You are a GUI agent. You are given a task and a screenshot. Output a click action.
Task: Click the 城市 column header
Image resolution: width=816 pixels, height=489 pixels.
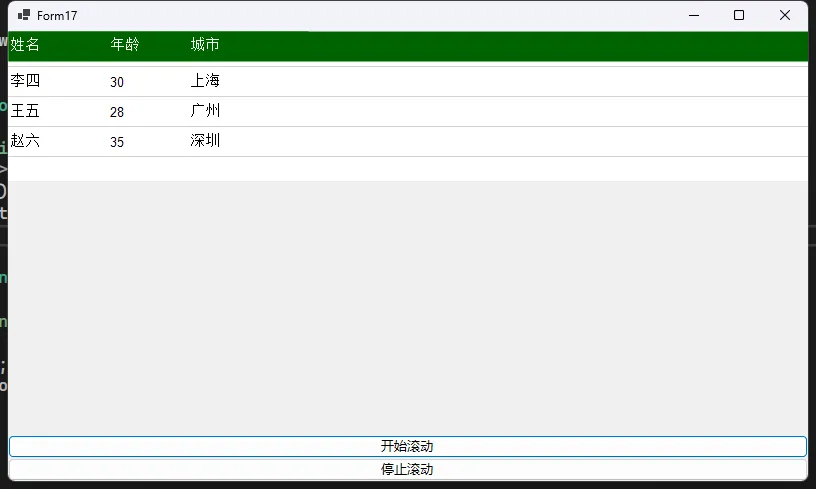pos(205,45)
